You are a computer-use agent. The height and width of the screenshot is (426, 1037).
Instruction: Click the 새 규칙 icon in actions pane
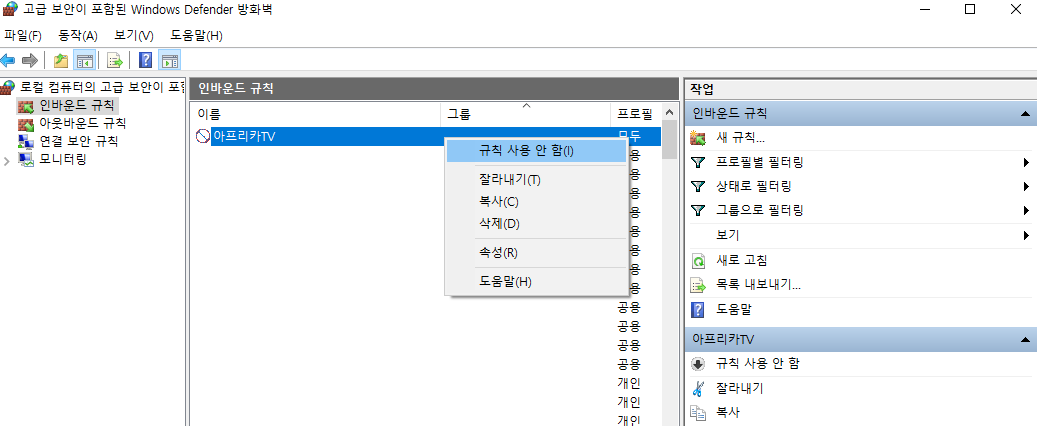(698, 138)
